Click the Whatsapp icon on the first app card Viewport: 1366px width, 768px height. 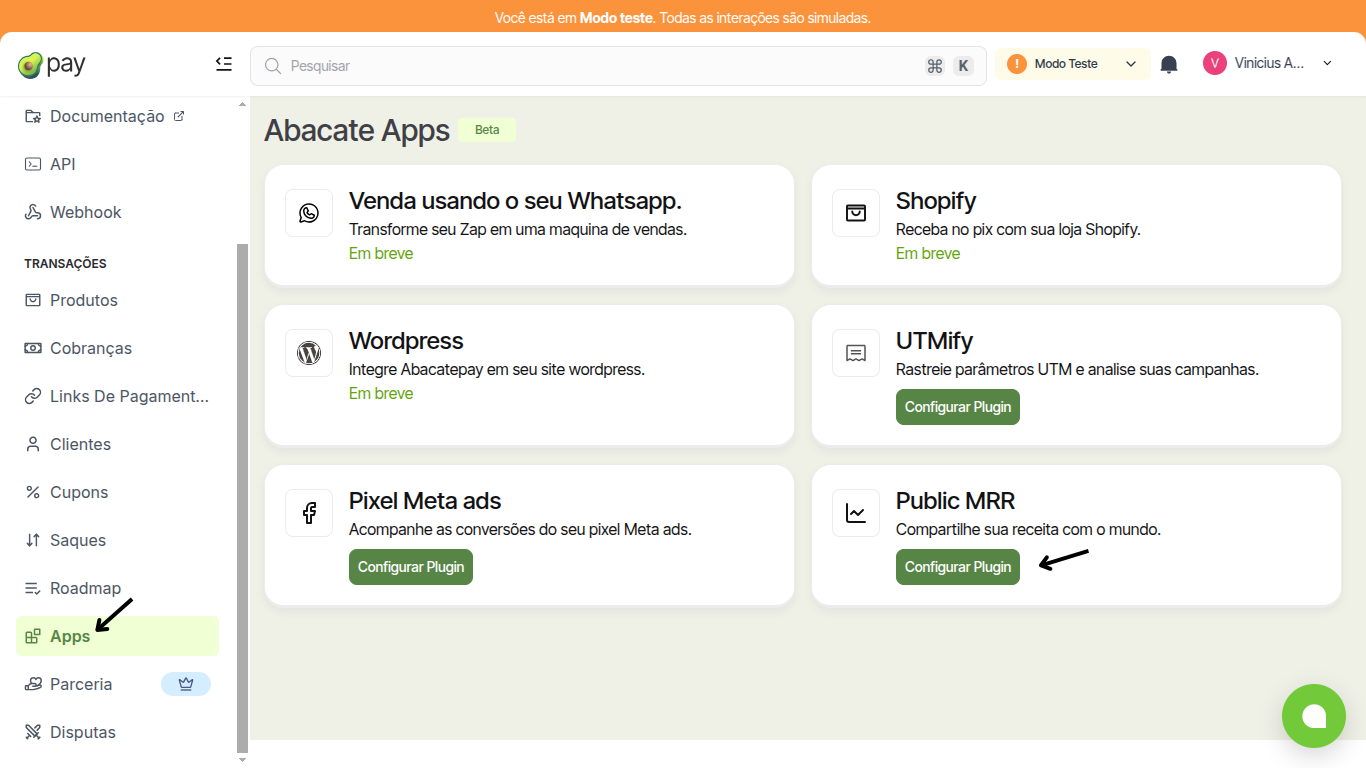coord(309,212)
